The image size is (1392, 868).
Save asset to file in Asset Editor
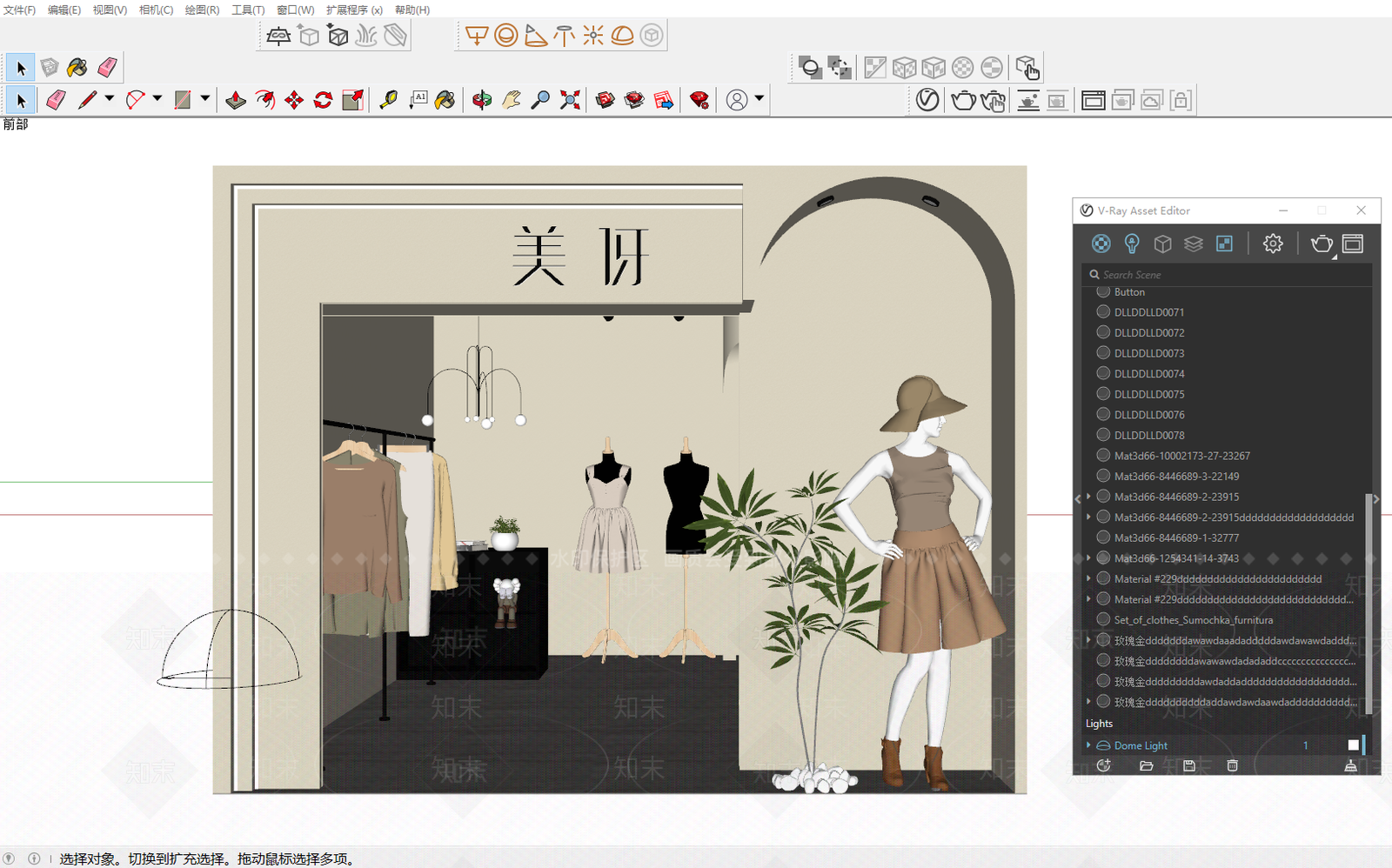(1189, 765)
